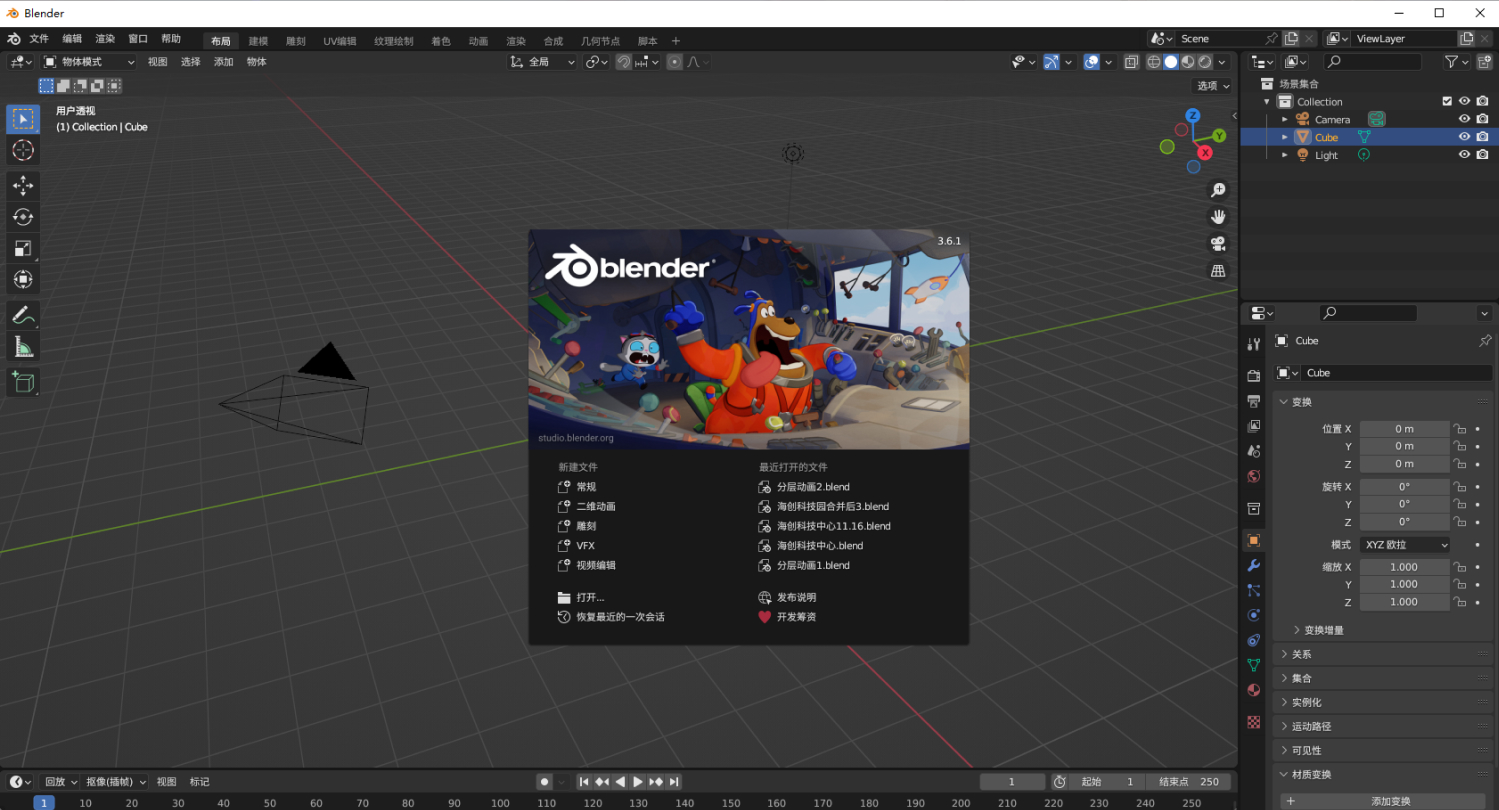Viewport: 1499px width, 810px height.
Task: Open the 物体模式 mode dropdown
Action: [x=89, y=62]
